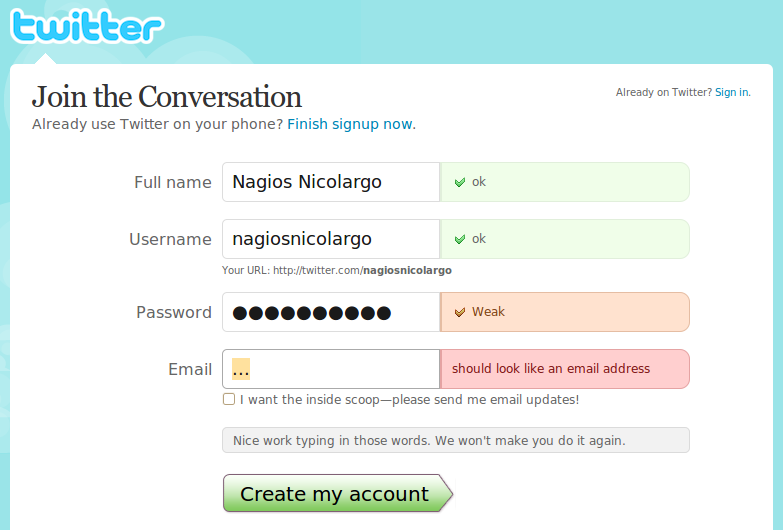Click the 'Already on Twitter?' text
The image size is (783, 530).
tap(664, 92)
